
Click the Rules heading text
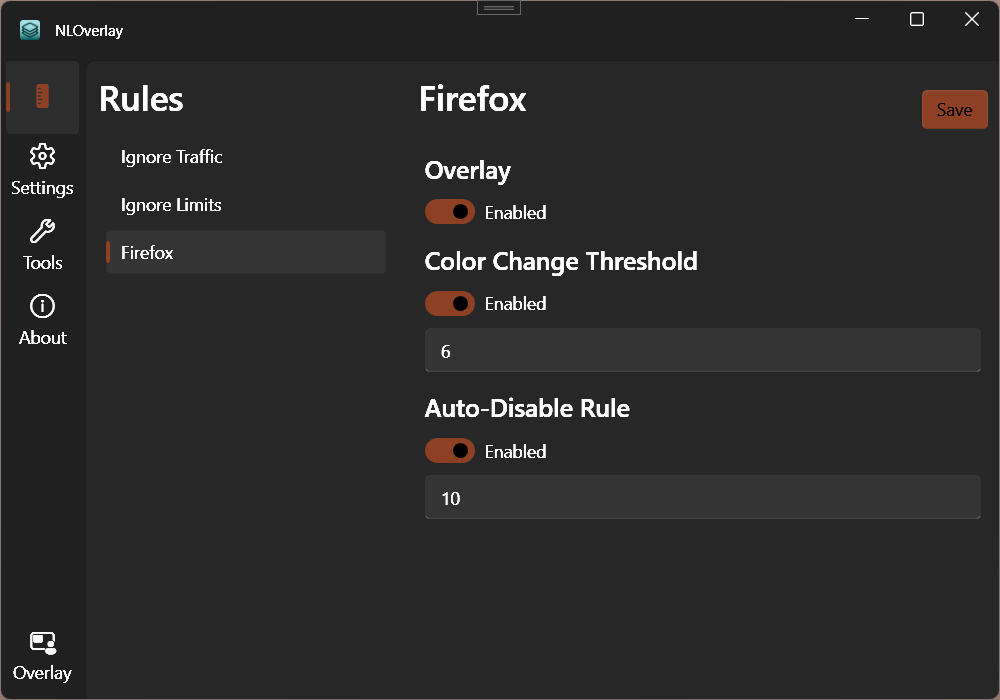pos(141,99)
